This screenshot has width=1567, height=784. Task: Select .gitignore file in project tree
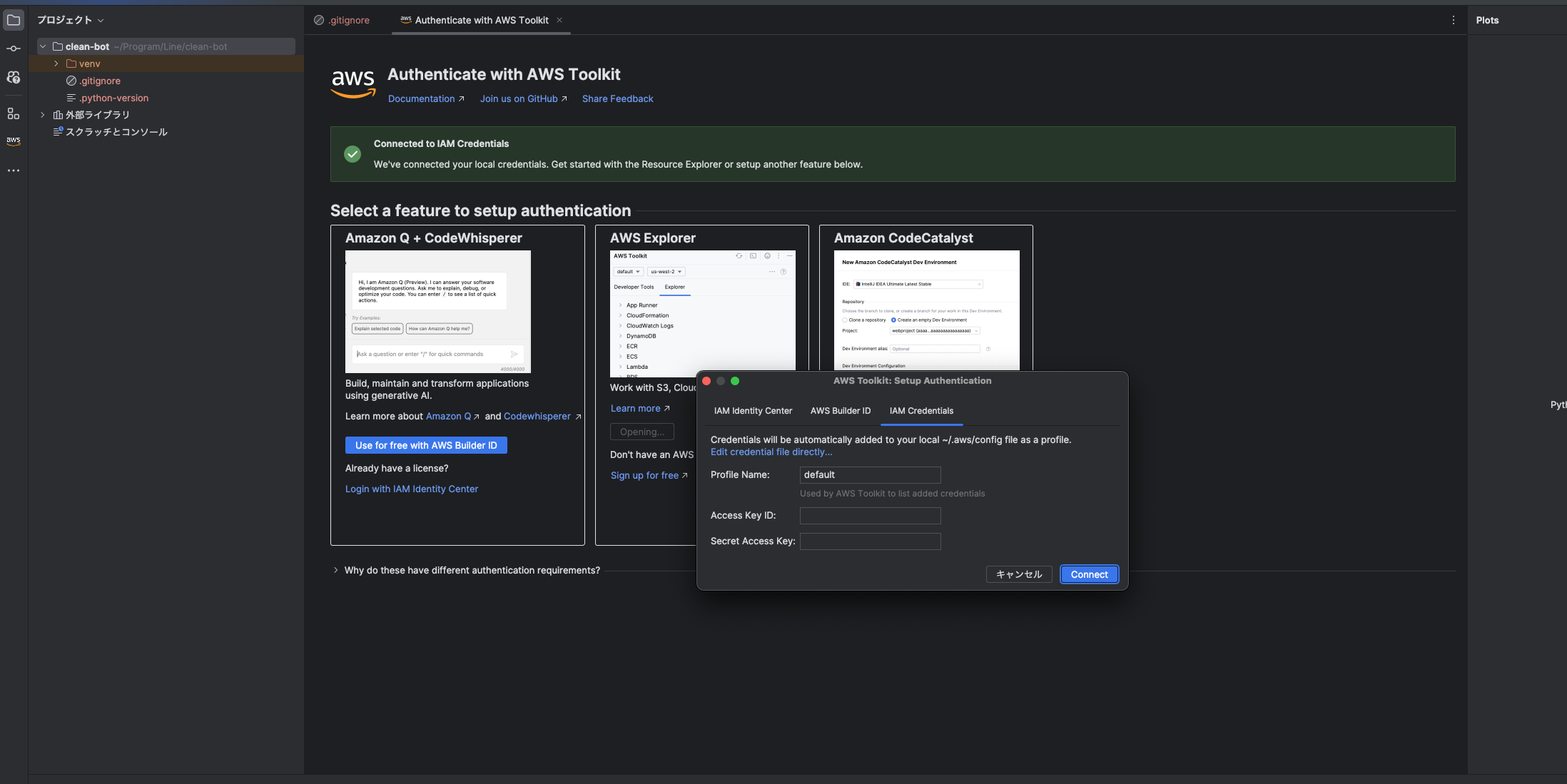pyautogui.click(x=100, y=80)
